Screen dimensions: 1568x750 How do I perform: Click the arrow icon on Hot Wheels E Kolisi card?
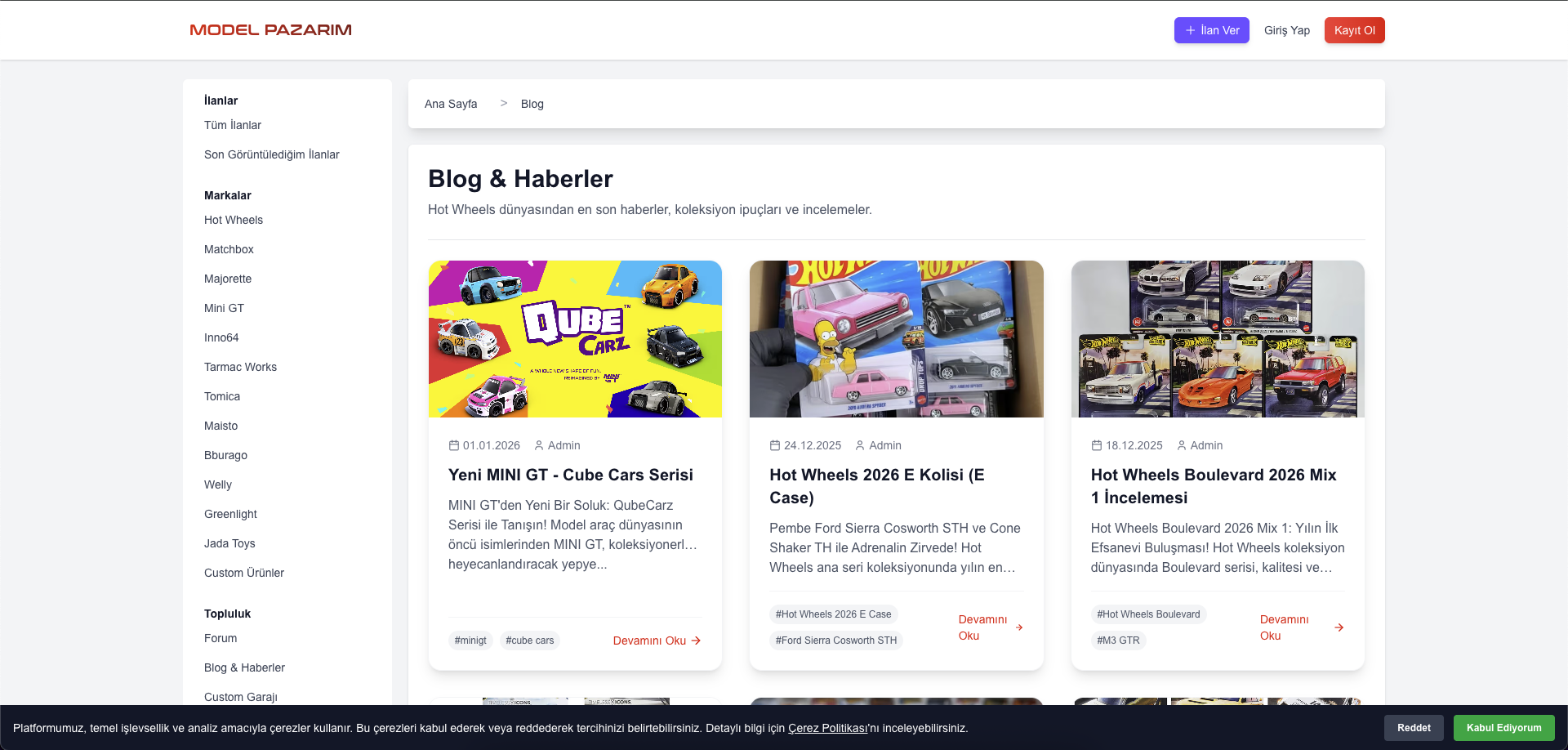tap(1019, 627)
